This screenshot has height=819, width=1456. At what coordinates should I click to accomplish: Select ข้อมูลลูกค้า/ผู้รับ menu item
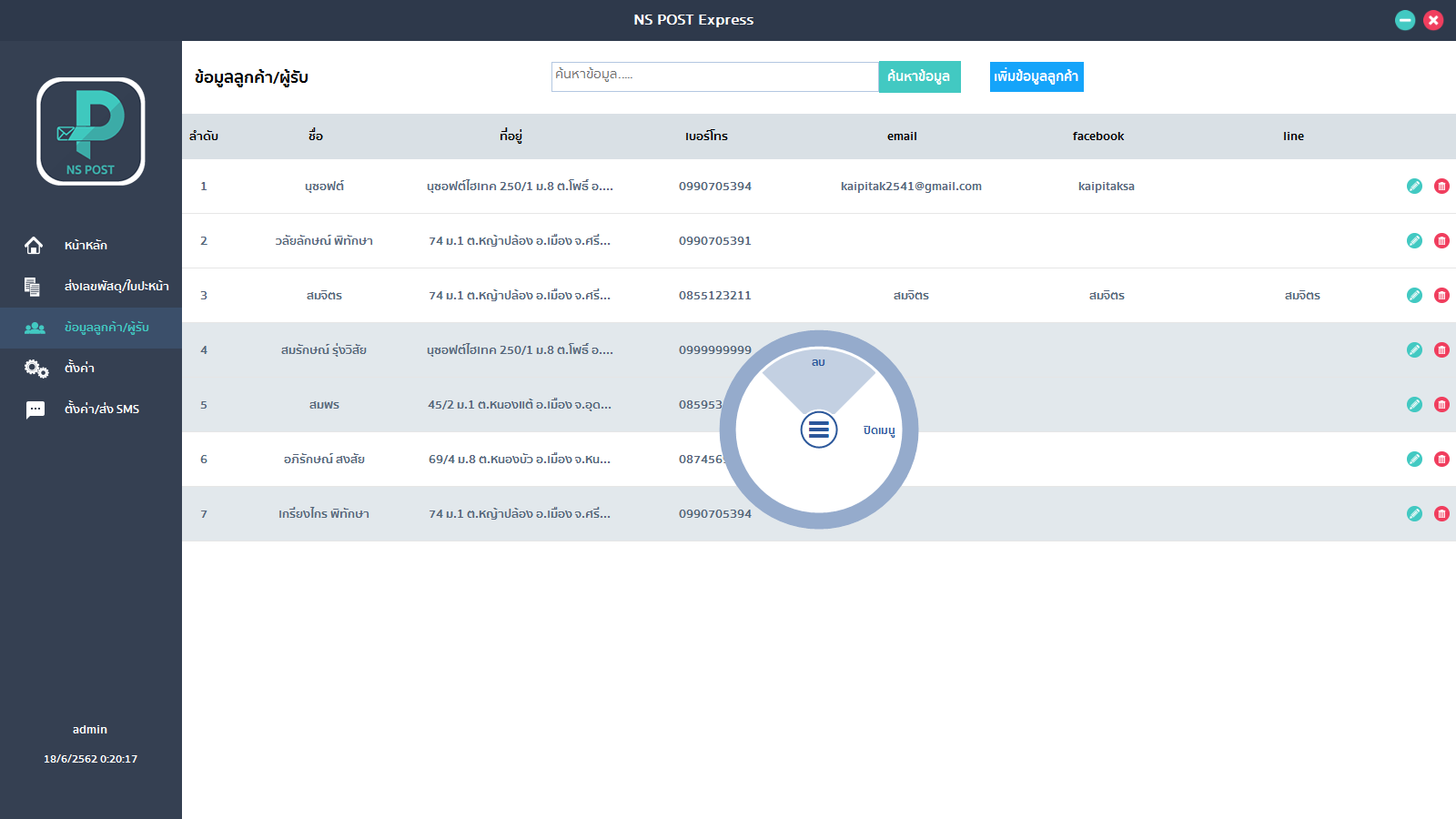click(x=106, y=327)
